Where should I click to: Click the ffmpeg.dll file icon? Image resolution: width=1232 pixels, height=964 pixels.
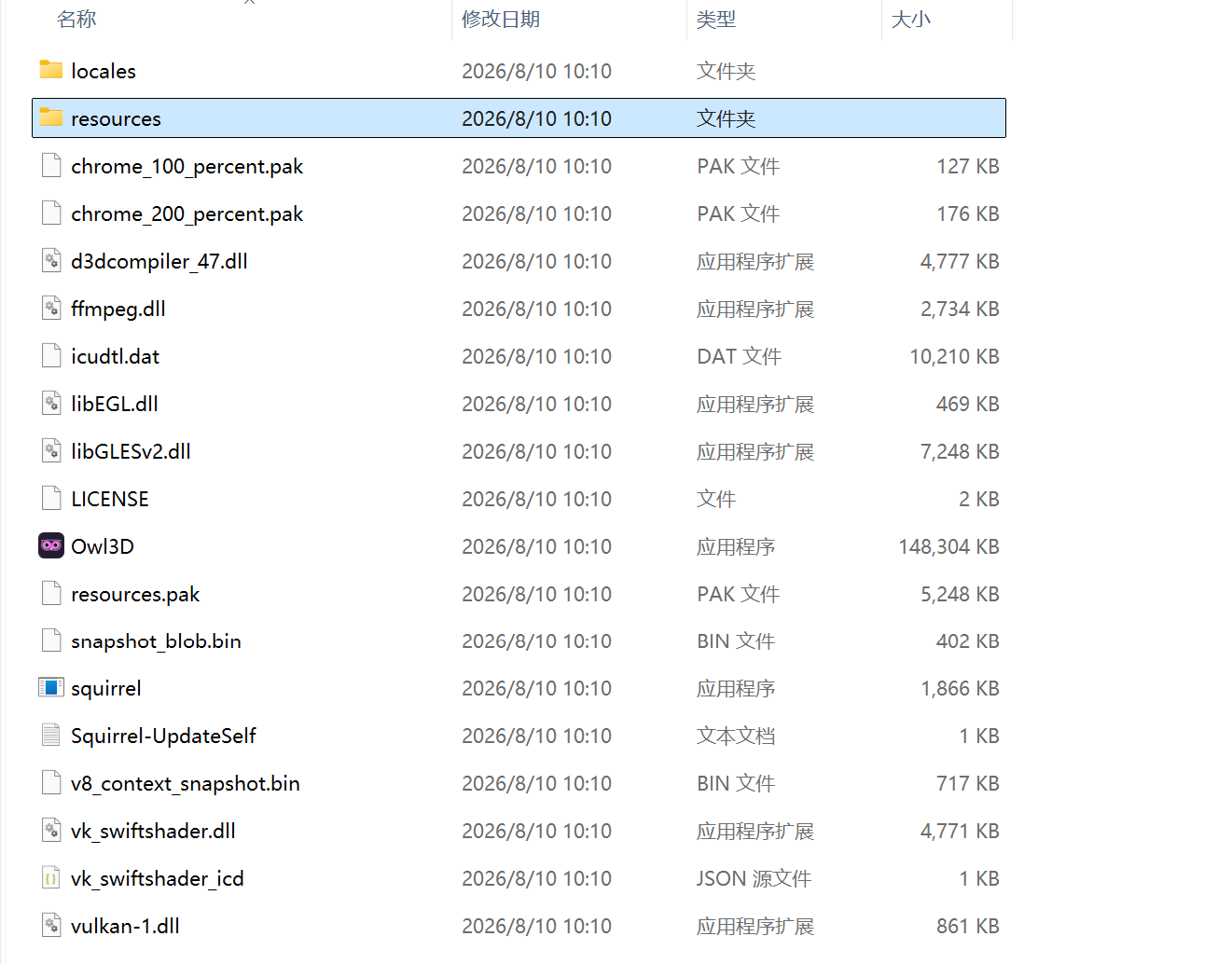51,308
